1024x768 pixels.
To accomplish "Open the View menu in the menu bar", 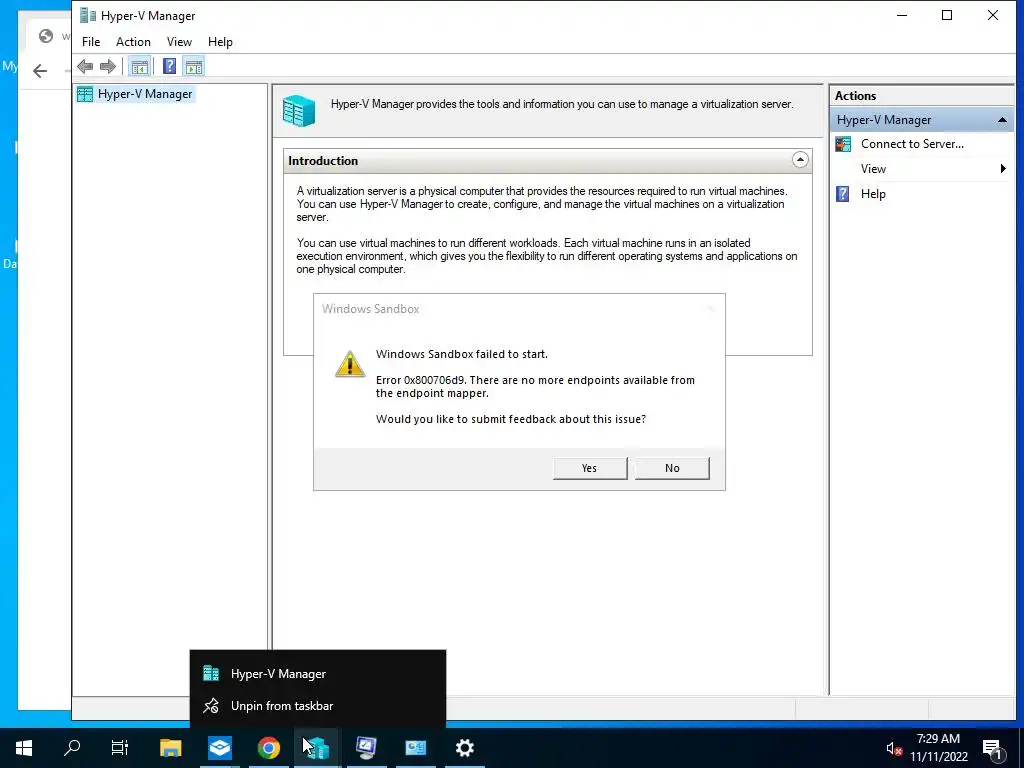I will point(179,42).
